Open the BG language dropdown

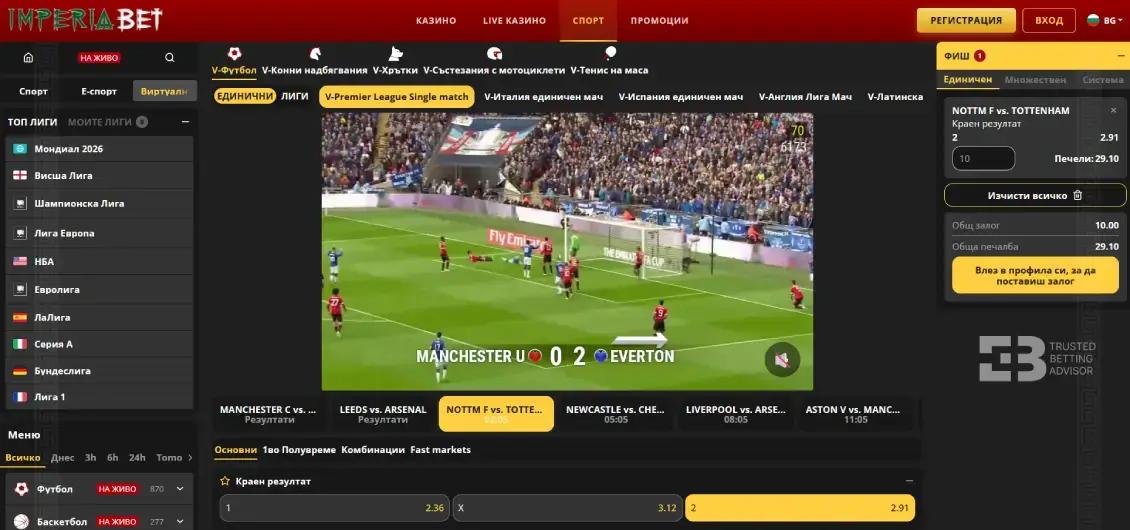[1105, 20]
